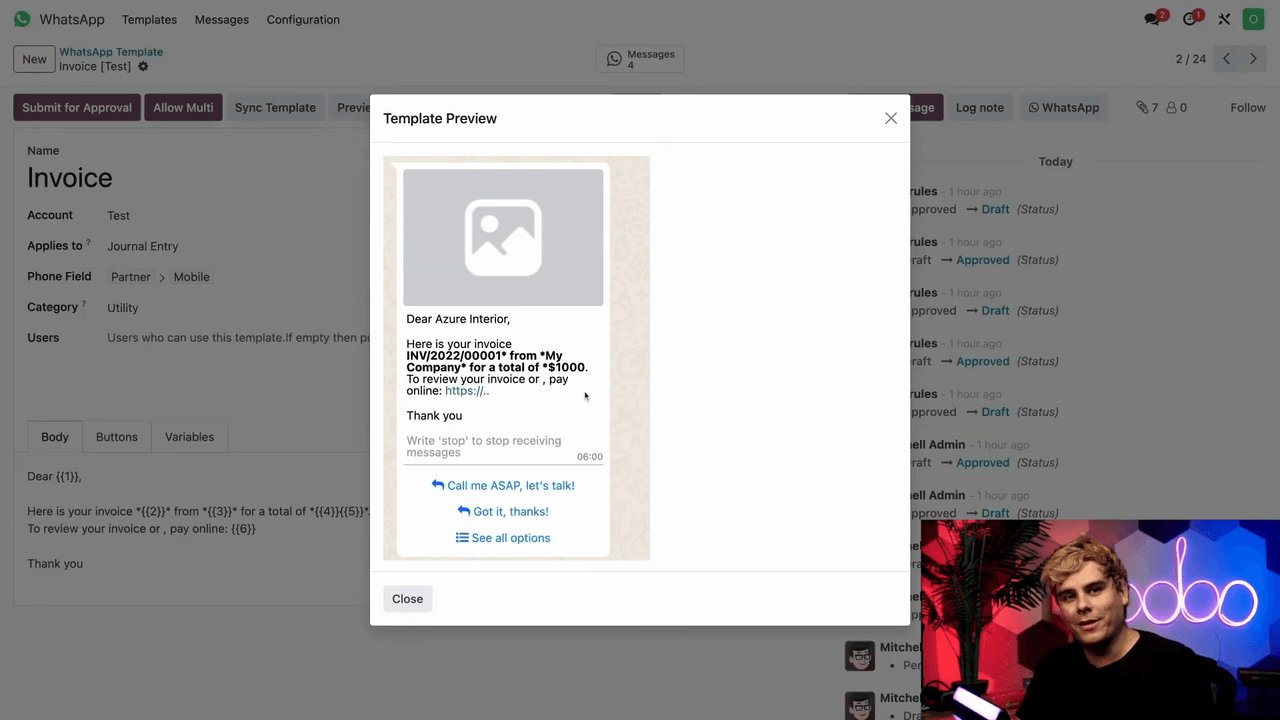Close the Template Preview with the X

(890, 118)
